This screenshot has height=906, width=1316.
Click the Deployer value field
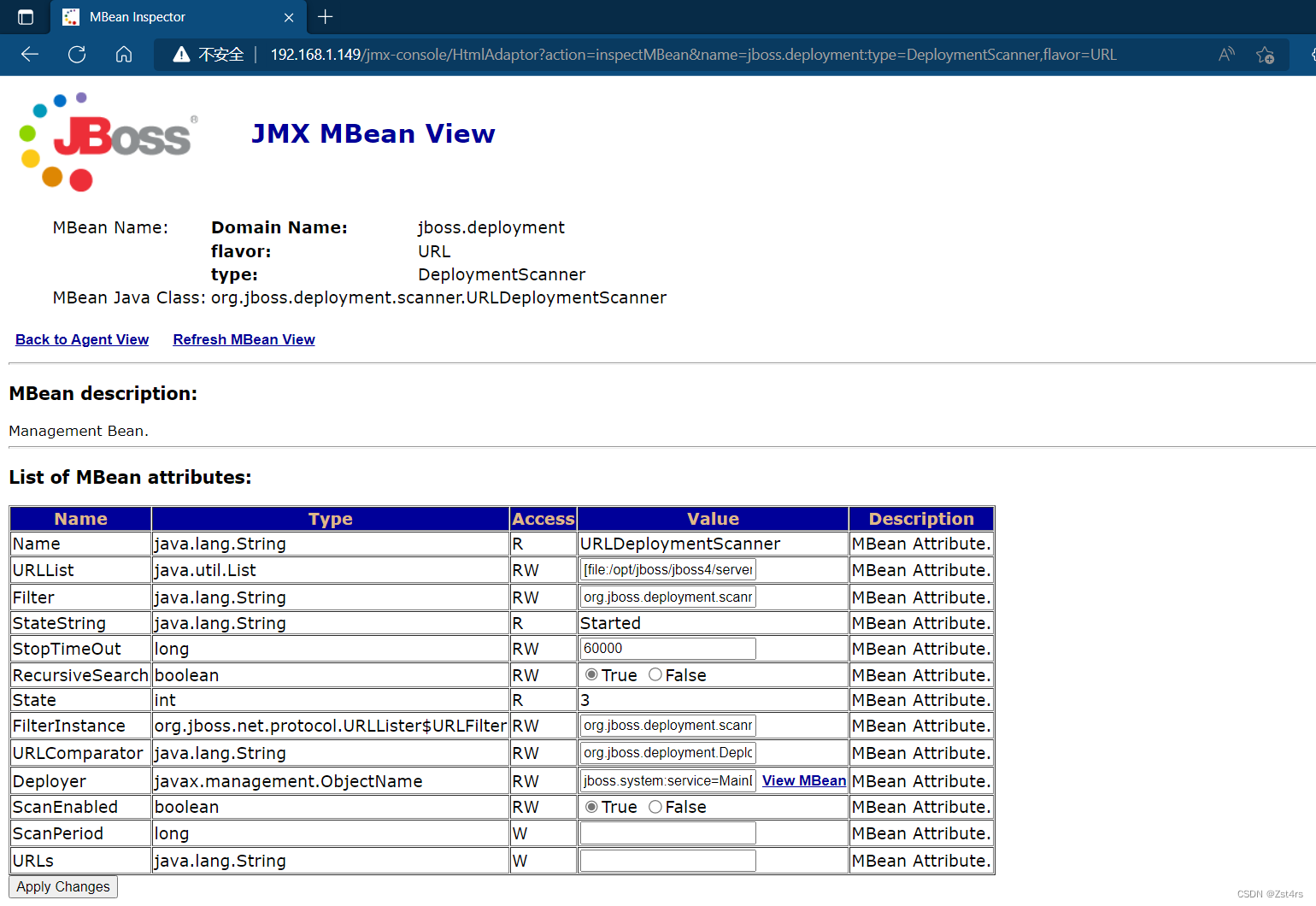(x=668, y=780)
